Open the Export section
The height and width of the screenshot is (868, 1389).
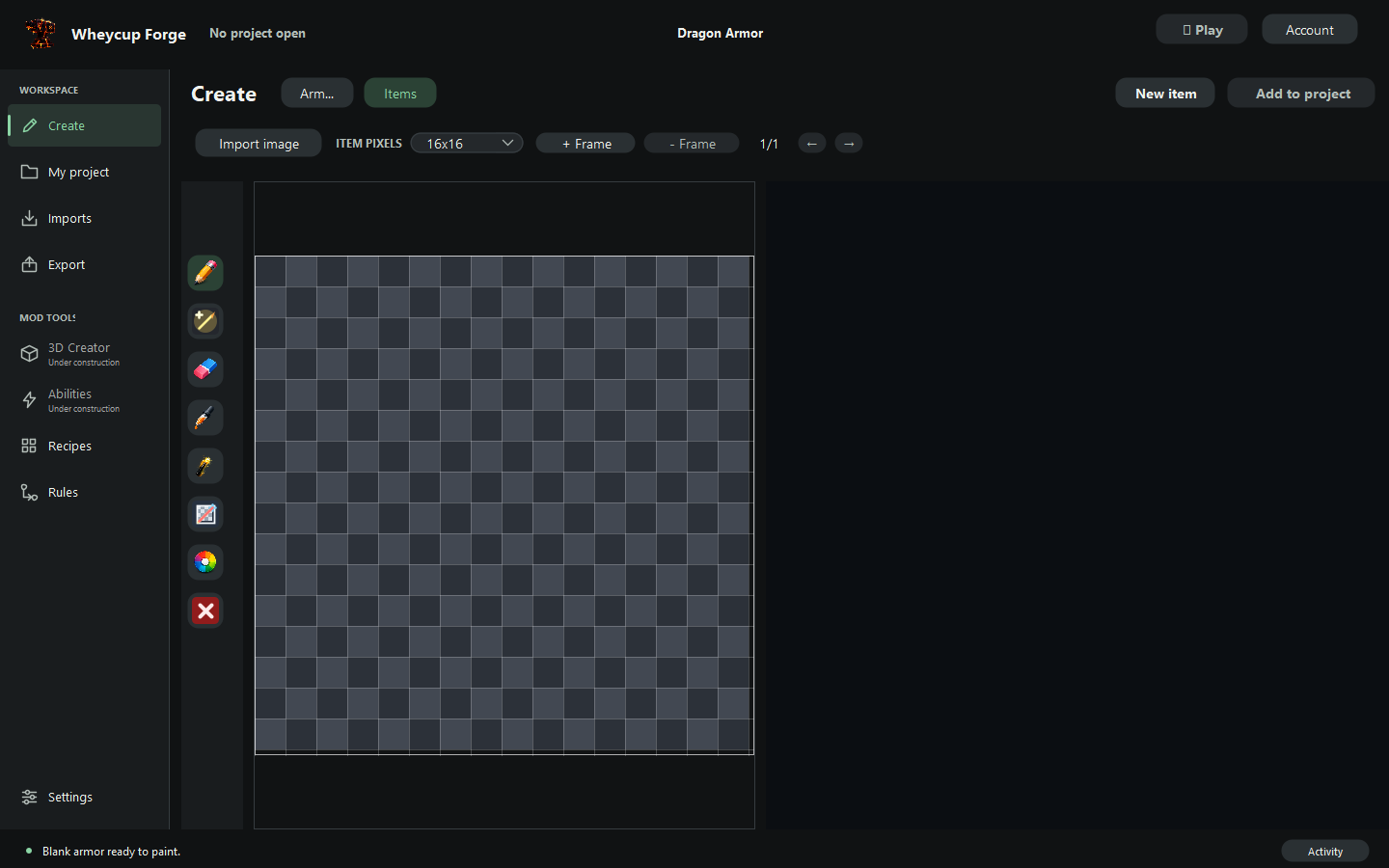[85, 264]
